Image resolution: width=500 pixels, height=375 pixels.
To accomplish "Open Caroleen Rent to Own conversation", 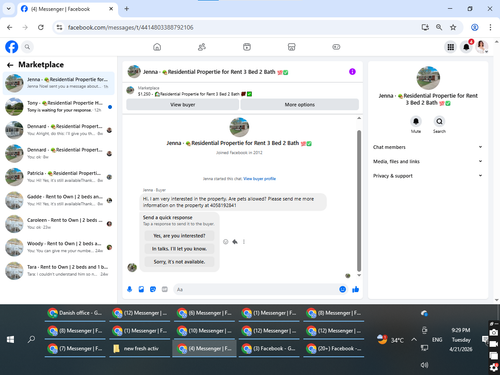I will [59, 224].
